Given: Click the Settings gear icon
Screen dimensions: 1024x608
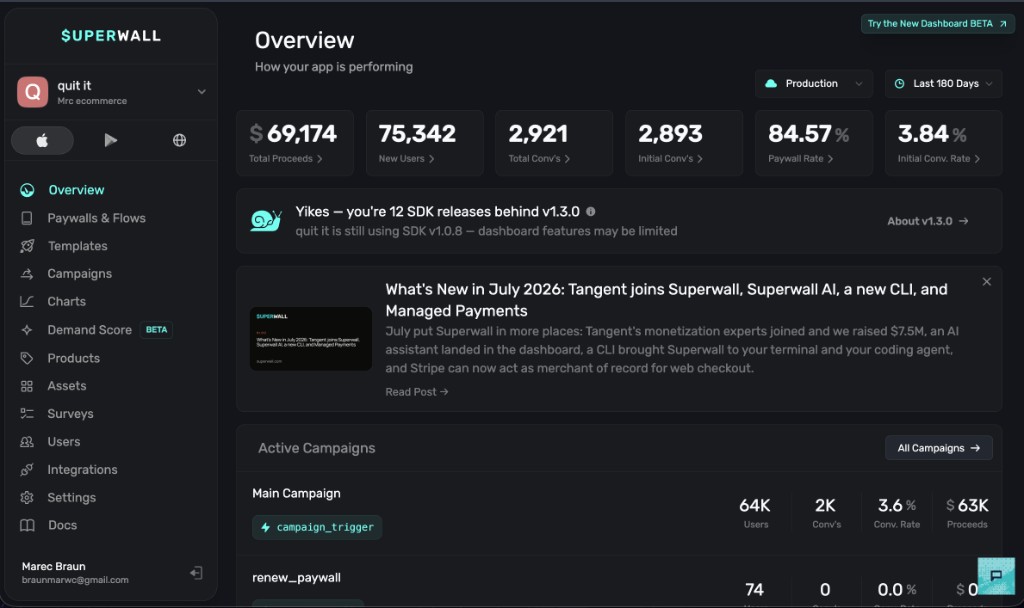Looking at the screenshot, I should coord(27,498).
